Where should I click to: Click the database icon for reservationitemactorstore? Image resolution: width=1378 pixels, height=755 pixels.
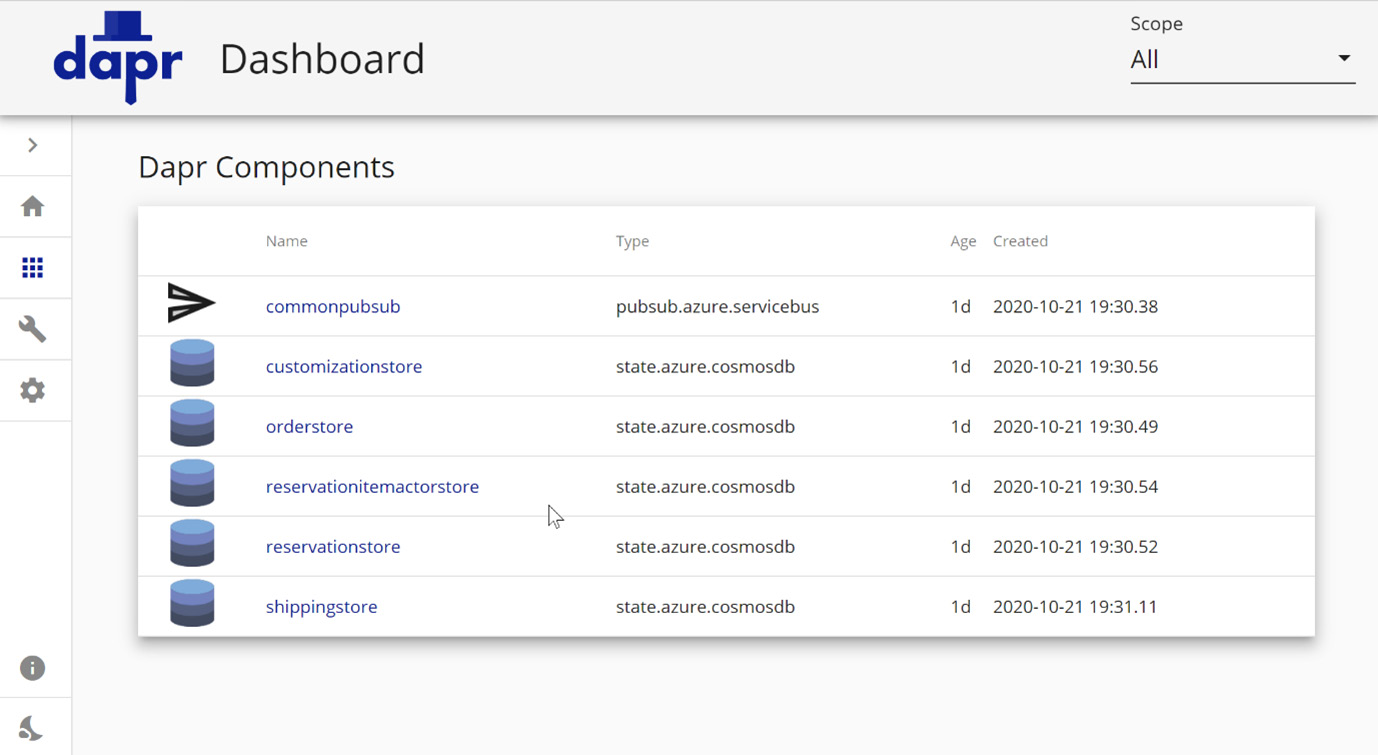coord(192,483)
